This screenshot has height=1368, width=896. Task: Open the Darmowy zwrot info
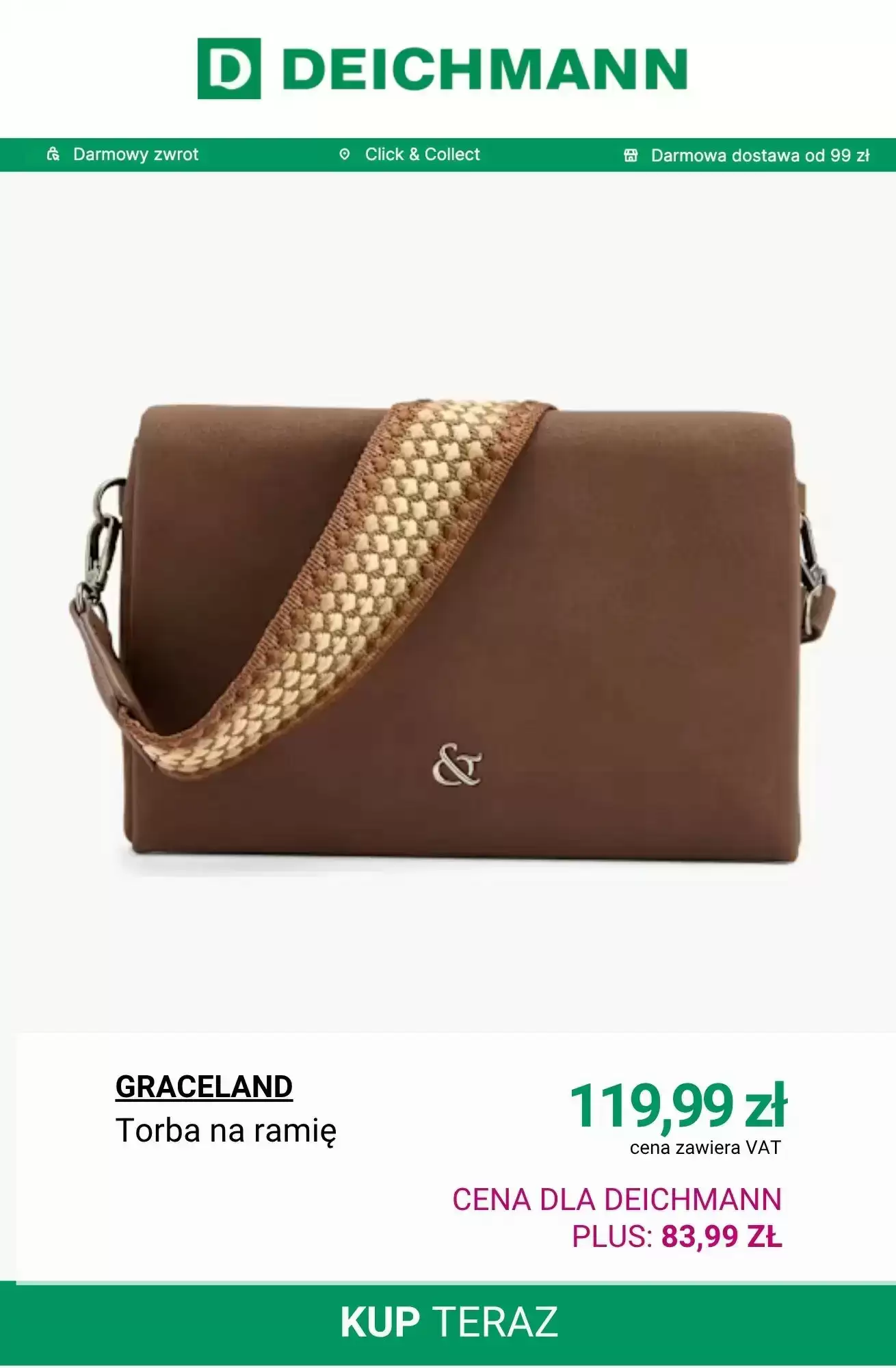point(135,155)
